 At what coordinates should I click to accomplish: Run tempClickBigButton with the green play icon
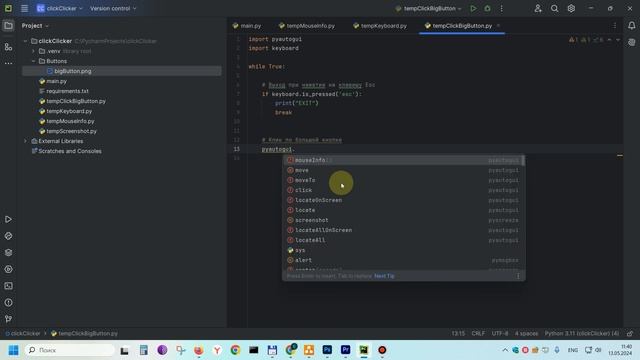click(x=473, y=8)
